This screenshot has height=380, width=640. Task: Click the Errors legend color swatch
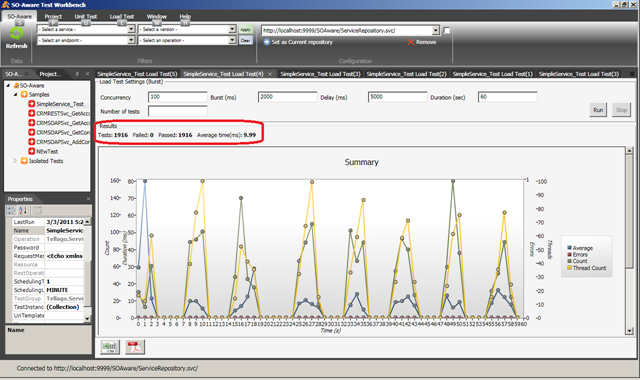[x=569, y=254]
